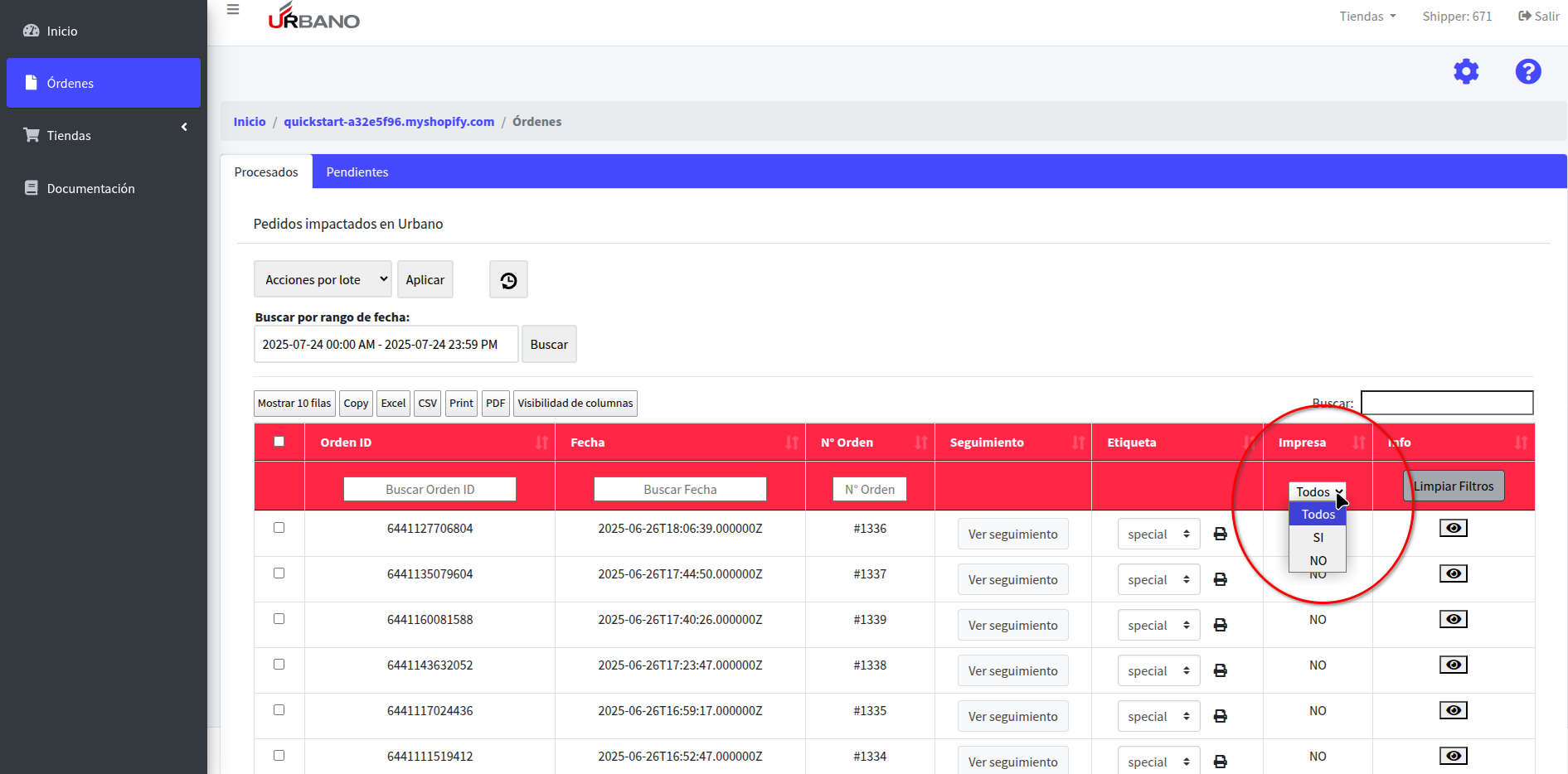Export the table using the Excel button
This screenshot has width=1568, height=774.
pyautogui.click(x=393, y=404)
